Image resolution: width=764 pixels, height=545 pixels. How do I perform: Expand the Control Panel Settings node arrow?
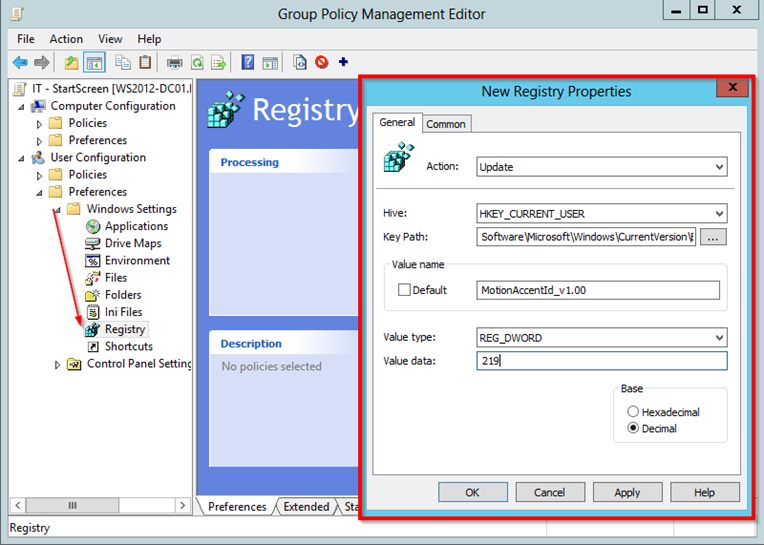point(57,364)
